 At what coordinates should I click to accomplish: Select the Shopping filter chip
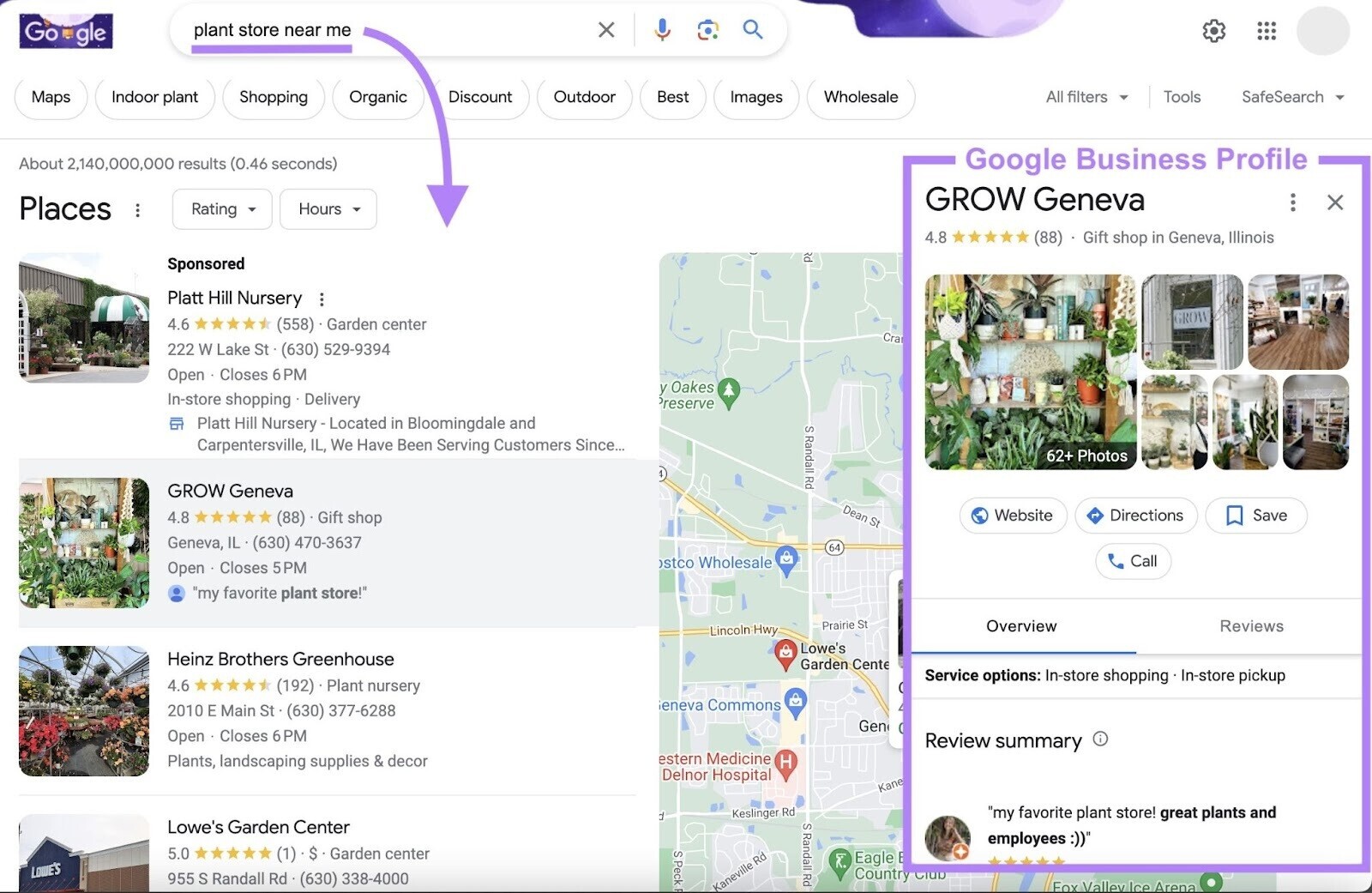point(274,97)
